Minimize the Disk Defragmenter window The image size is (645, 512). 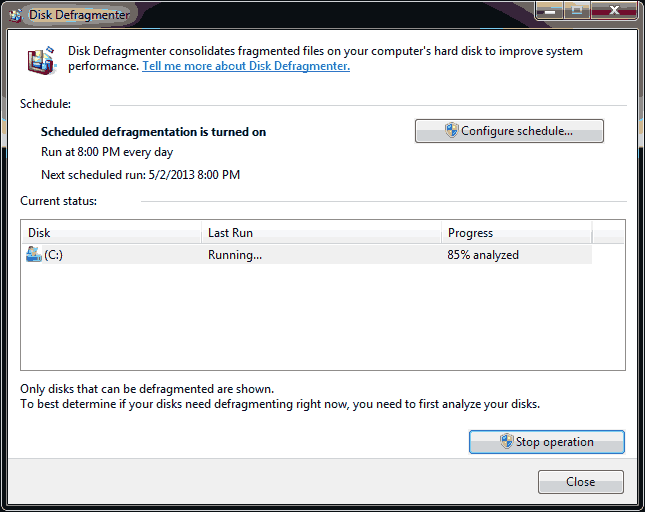pos(550,11)
